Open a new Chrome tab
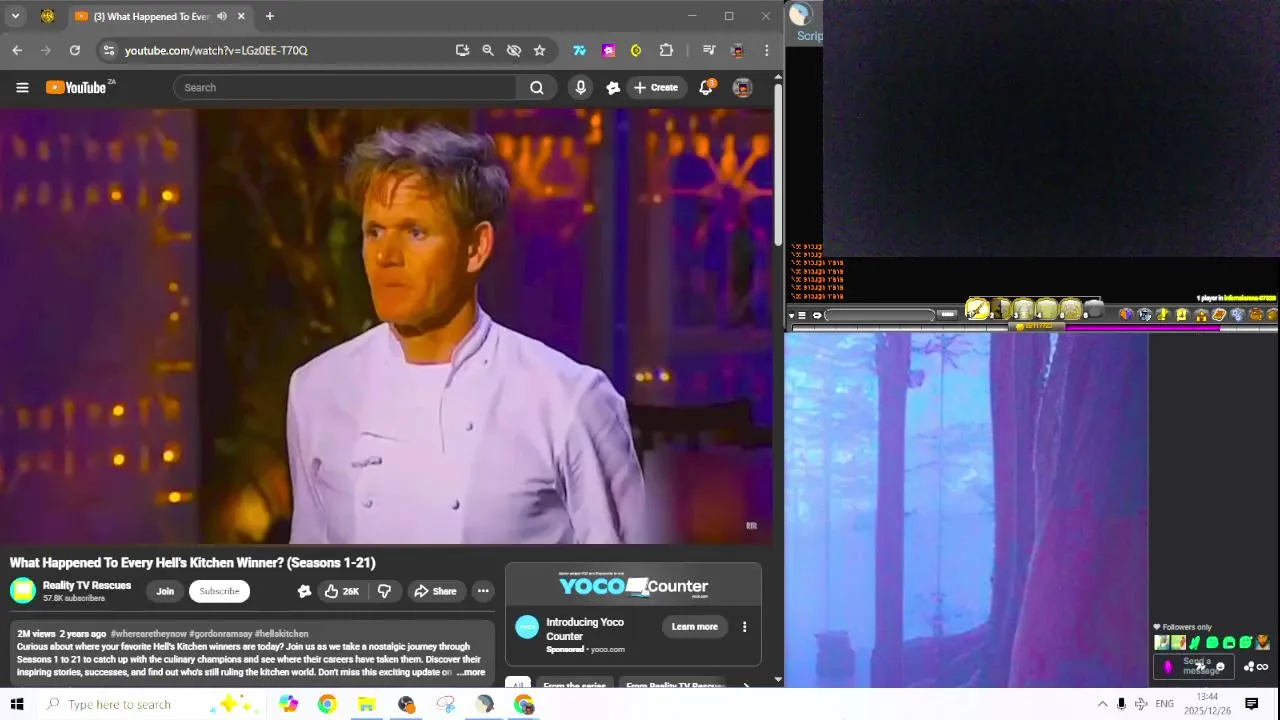1280x720 pixels. (269, 16)
